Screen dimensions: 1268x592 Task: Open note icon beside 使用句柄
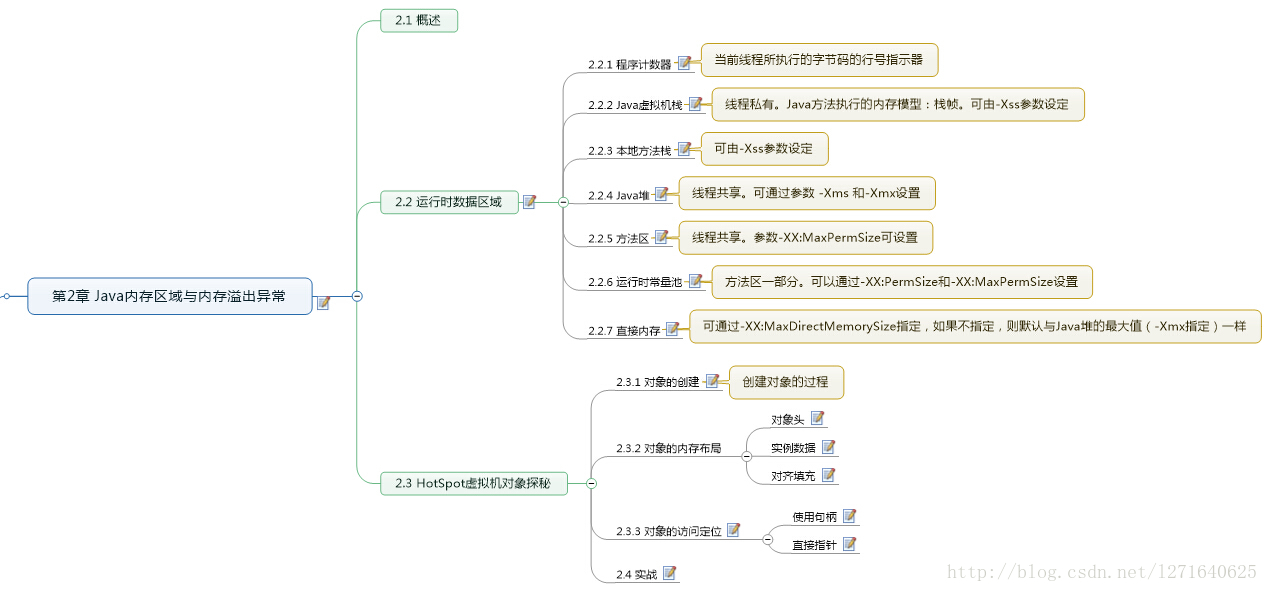pos(849,516)
